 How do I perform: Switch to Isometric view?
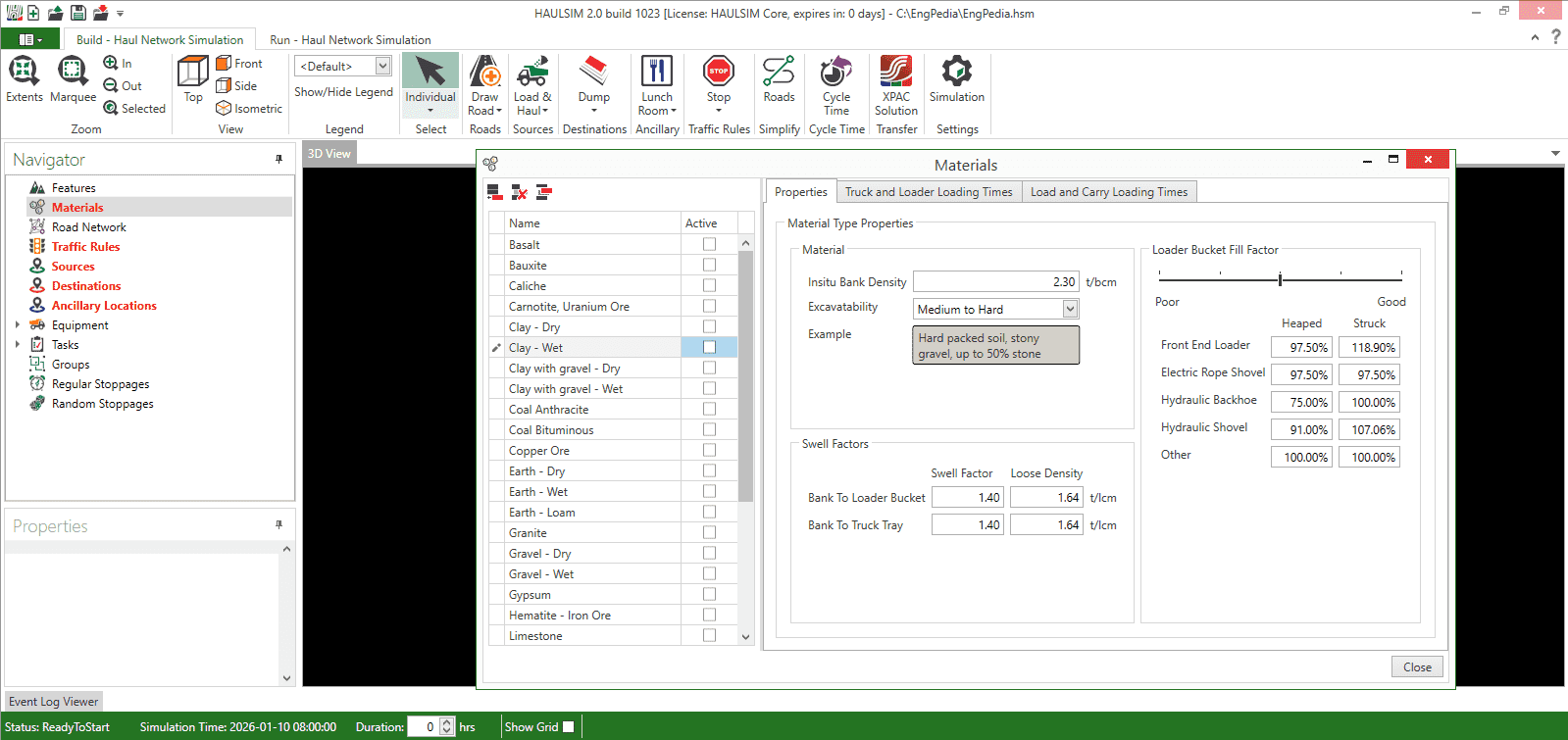tap(249, 109)
